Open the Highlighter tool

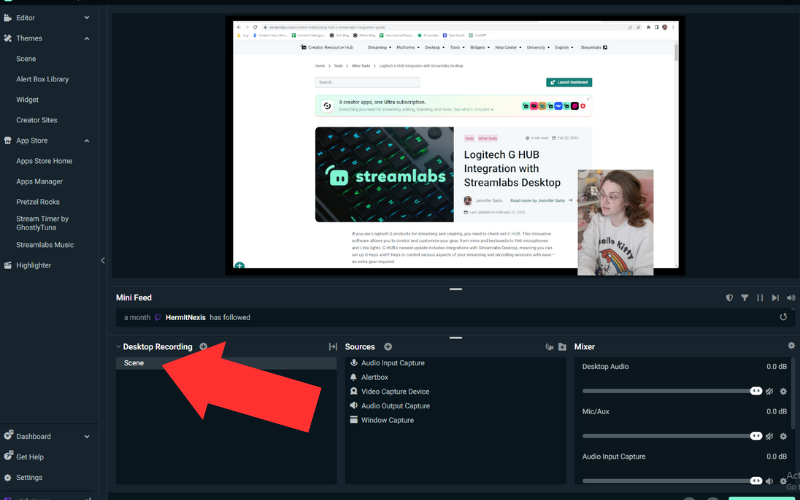click(34, 265)
